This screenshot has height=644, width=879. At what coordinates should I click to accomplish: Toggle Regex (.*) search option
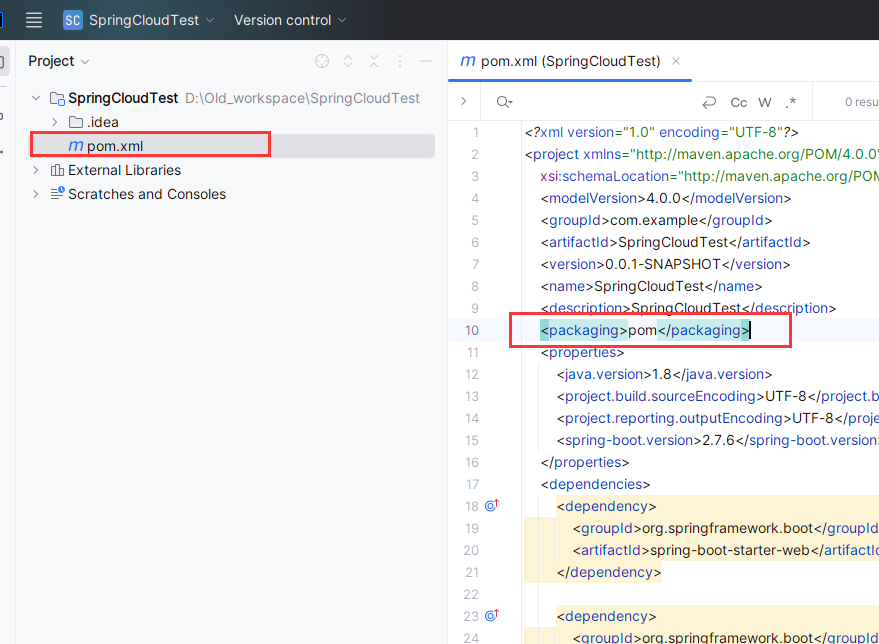pos(791,102)
